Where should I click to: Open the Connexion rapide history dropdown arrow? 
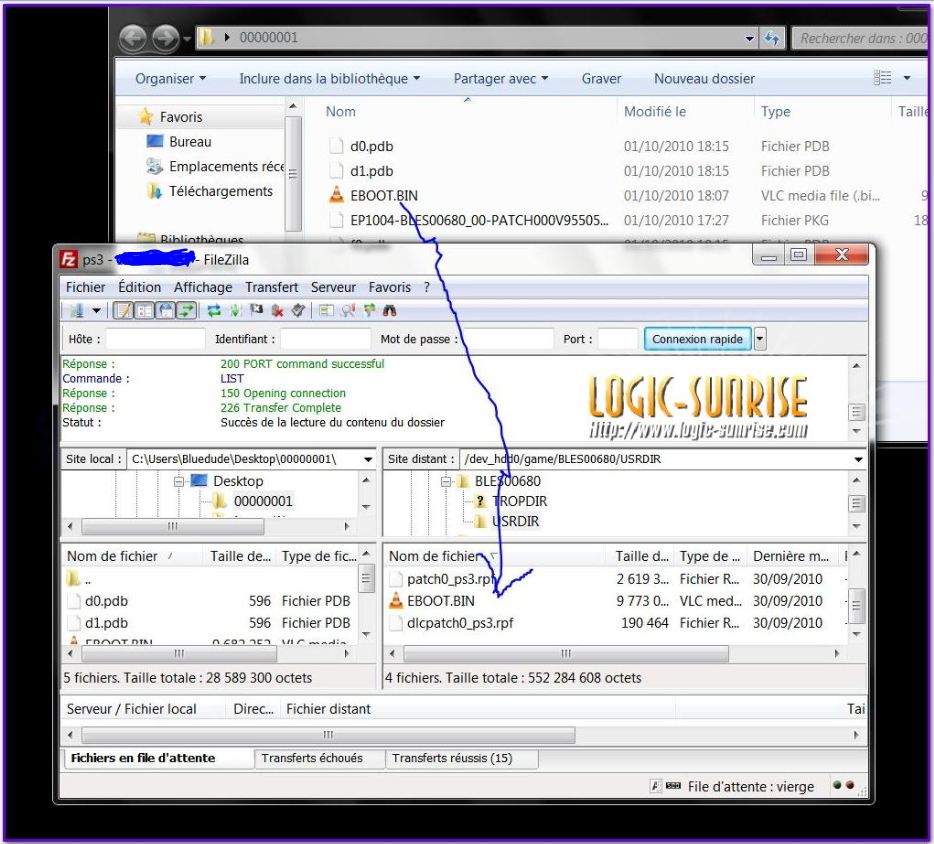pos(758,339)
